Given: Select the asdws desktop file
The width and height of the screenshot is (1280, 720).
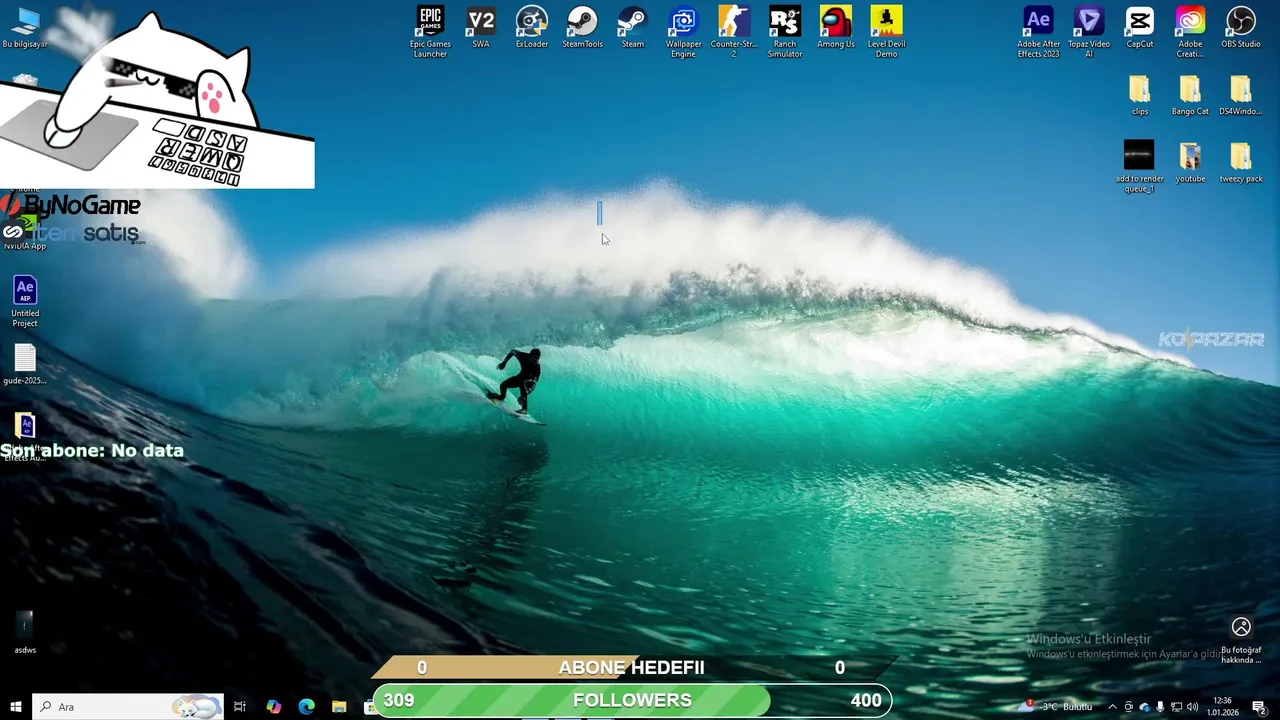Looking at the screenshot, I should [x=25, y=633].
